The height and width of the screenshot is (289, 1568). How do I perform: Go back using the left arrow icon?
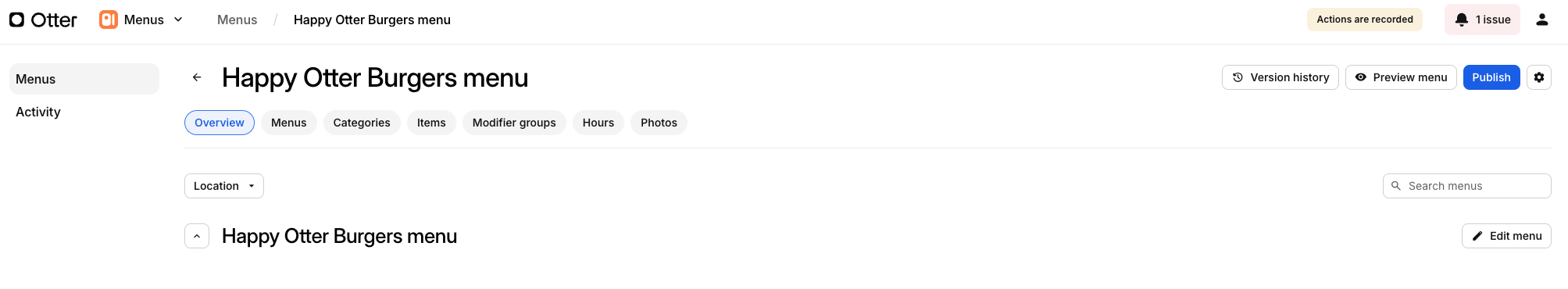click(x=197, y=77)
